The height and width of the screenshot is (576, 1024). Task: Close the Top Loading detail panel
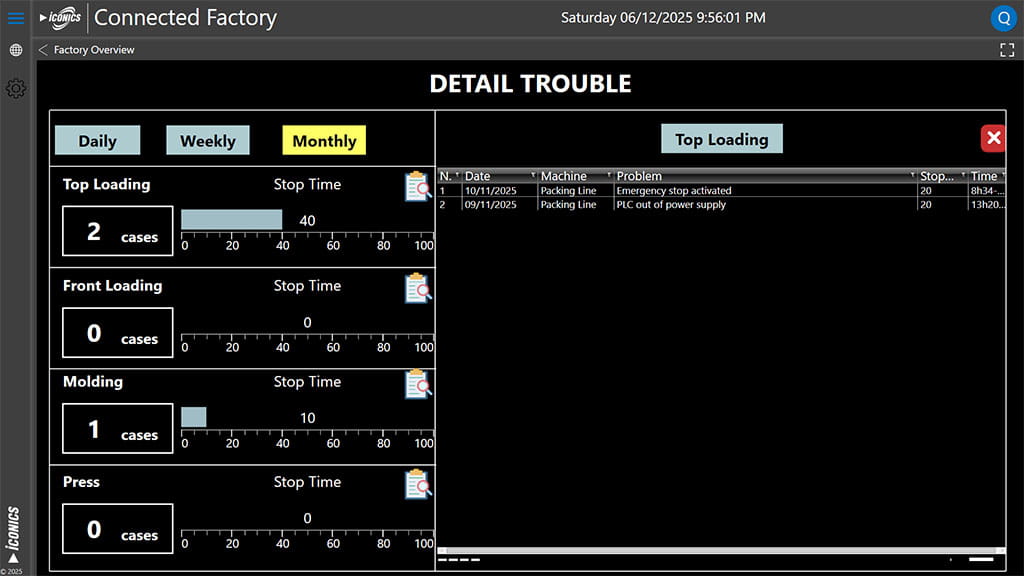tap(993, 138)
